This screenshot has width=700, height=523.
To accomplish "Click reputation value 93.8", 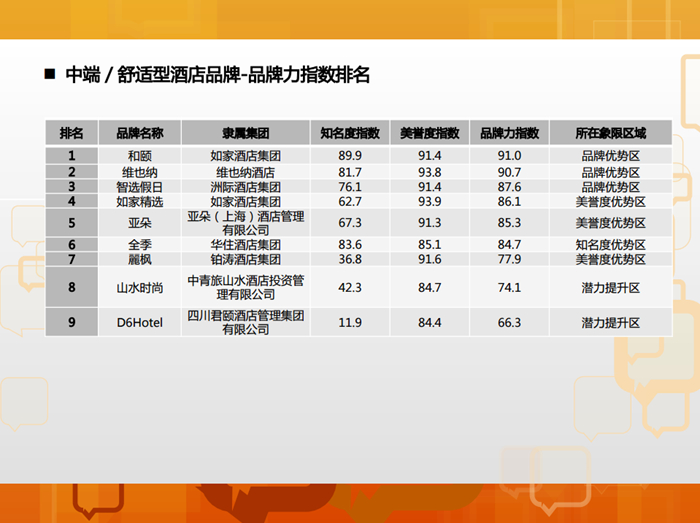I will (x=429, y=172).
